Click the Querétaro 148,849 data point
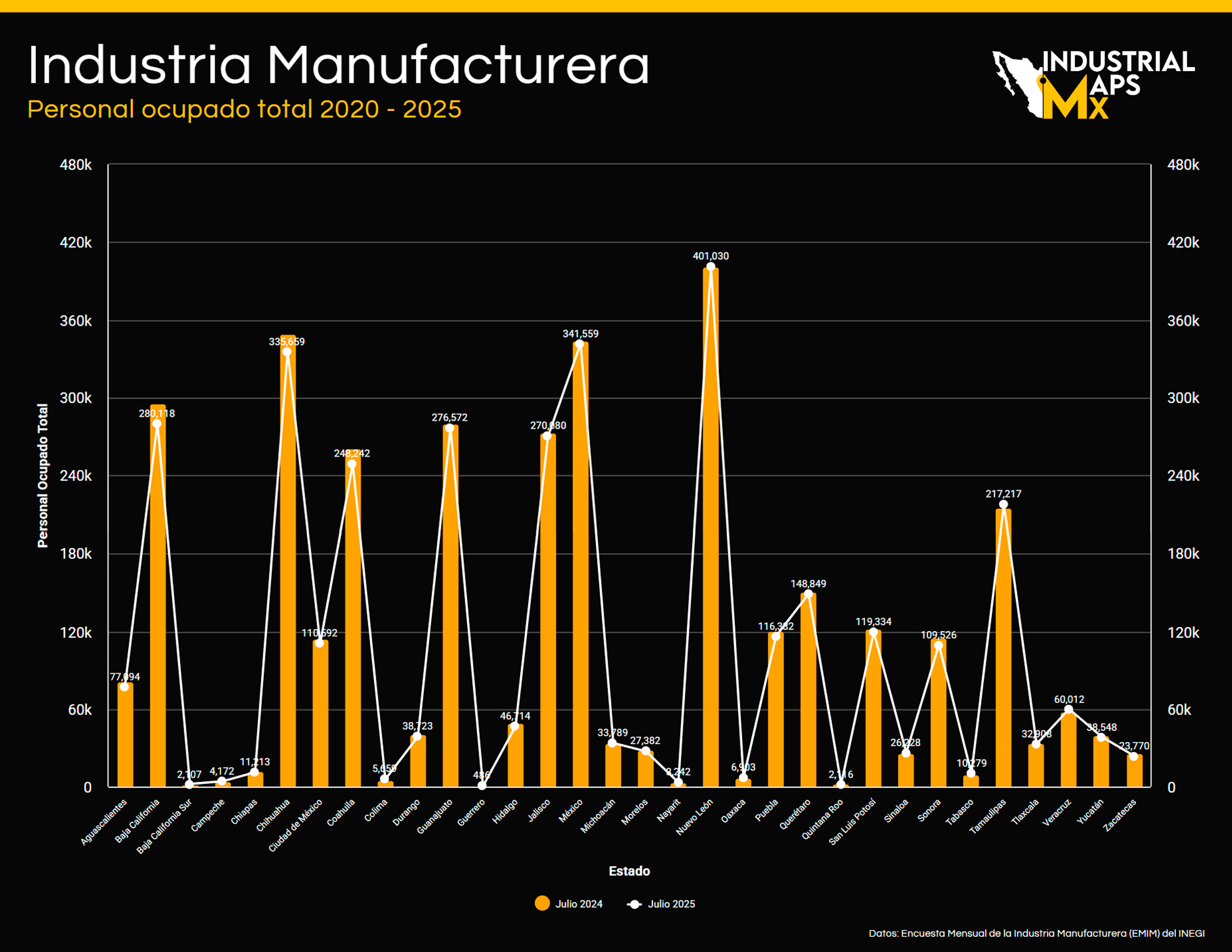The height and width of the screenshot is (952, 1232). coord(808,594)
